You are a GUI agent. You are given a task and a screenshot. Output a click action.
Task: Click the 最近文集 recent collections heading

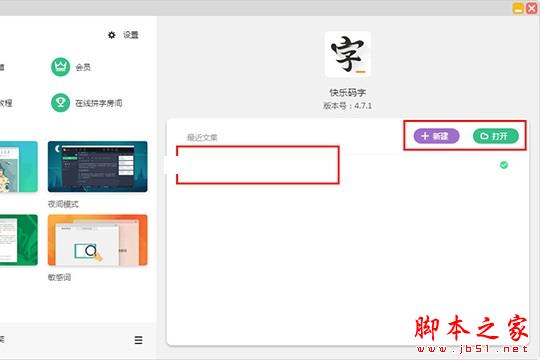point(202,137)
